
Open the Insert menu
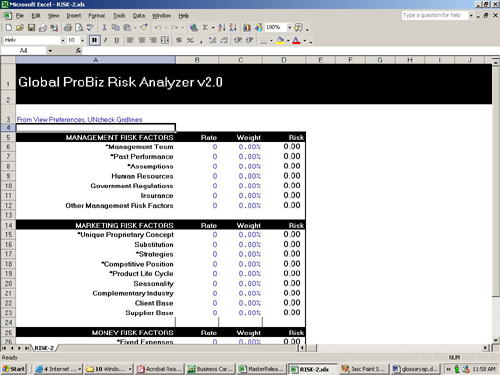click(74, 16)
